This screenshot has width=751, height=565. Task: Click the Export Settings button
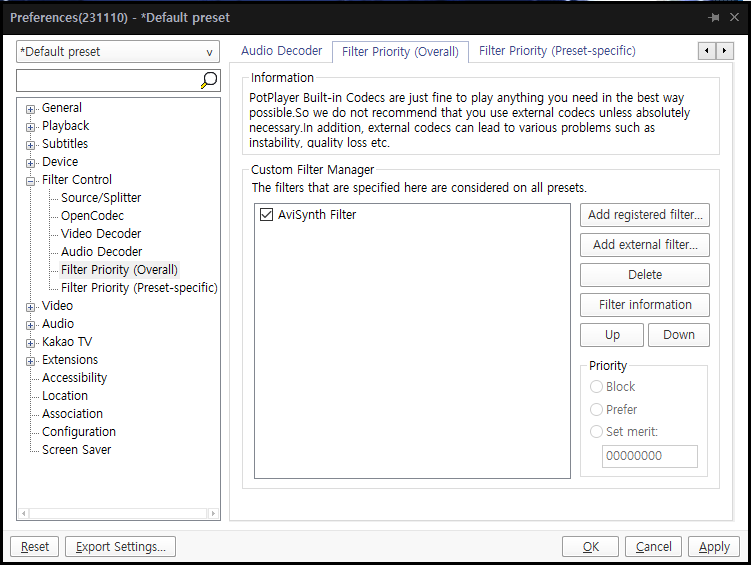[x=121, y=547]
